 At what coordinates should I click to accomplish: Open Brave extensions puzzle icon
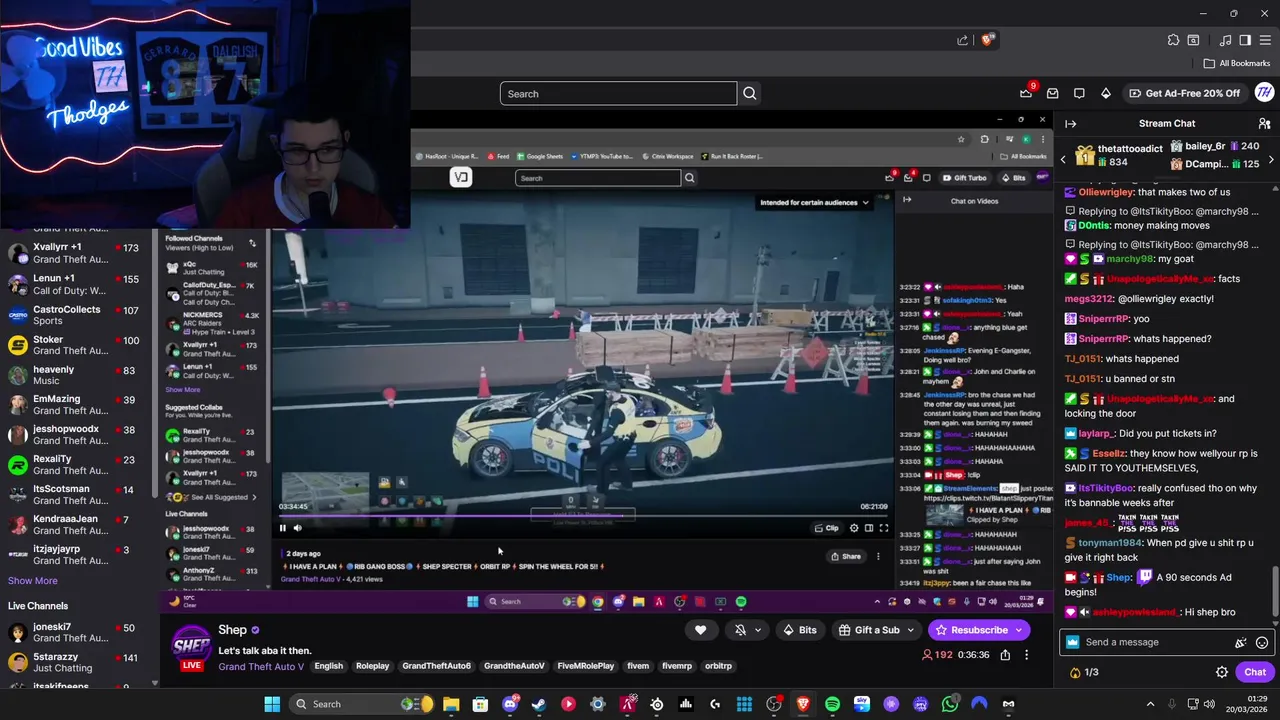click(1173, 40)
